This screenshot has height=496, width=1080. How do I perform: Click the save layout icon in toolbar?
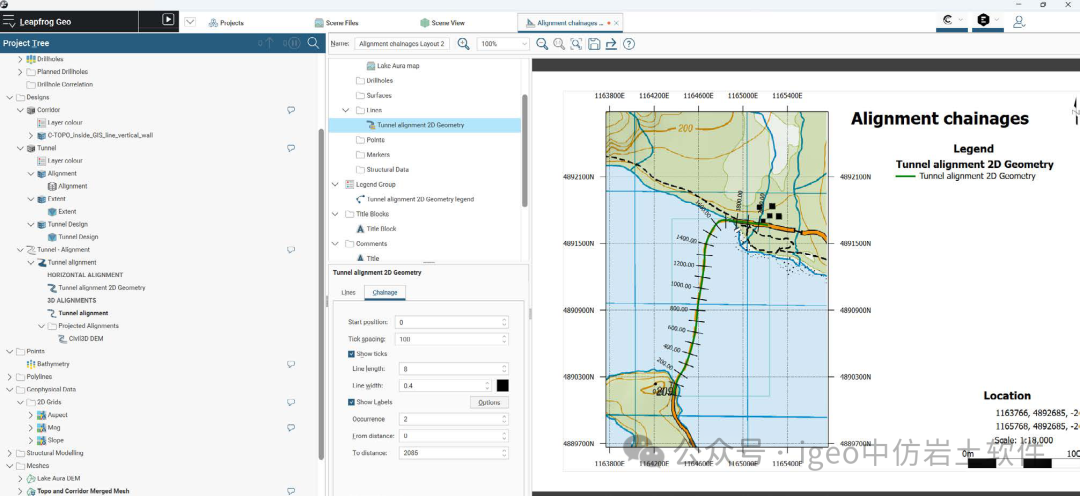(594, 44)
